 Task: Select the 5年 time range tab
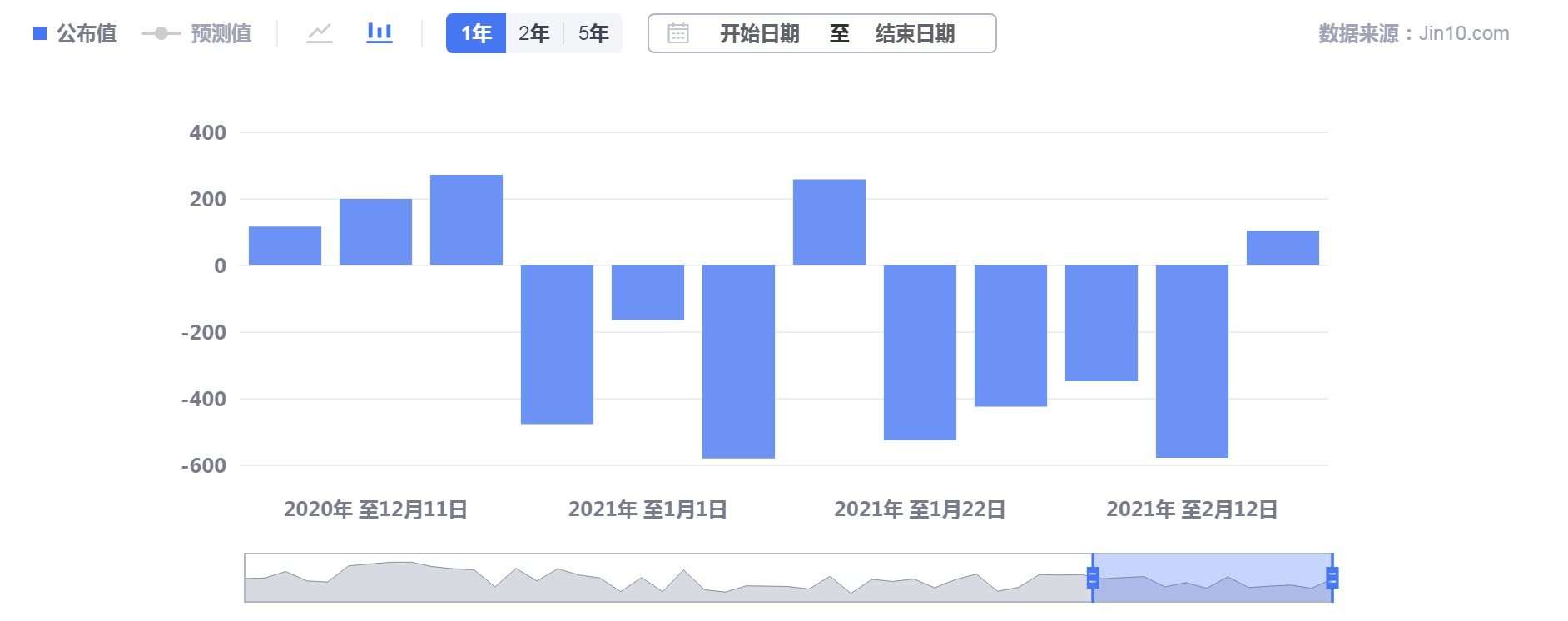(593, 33)
